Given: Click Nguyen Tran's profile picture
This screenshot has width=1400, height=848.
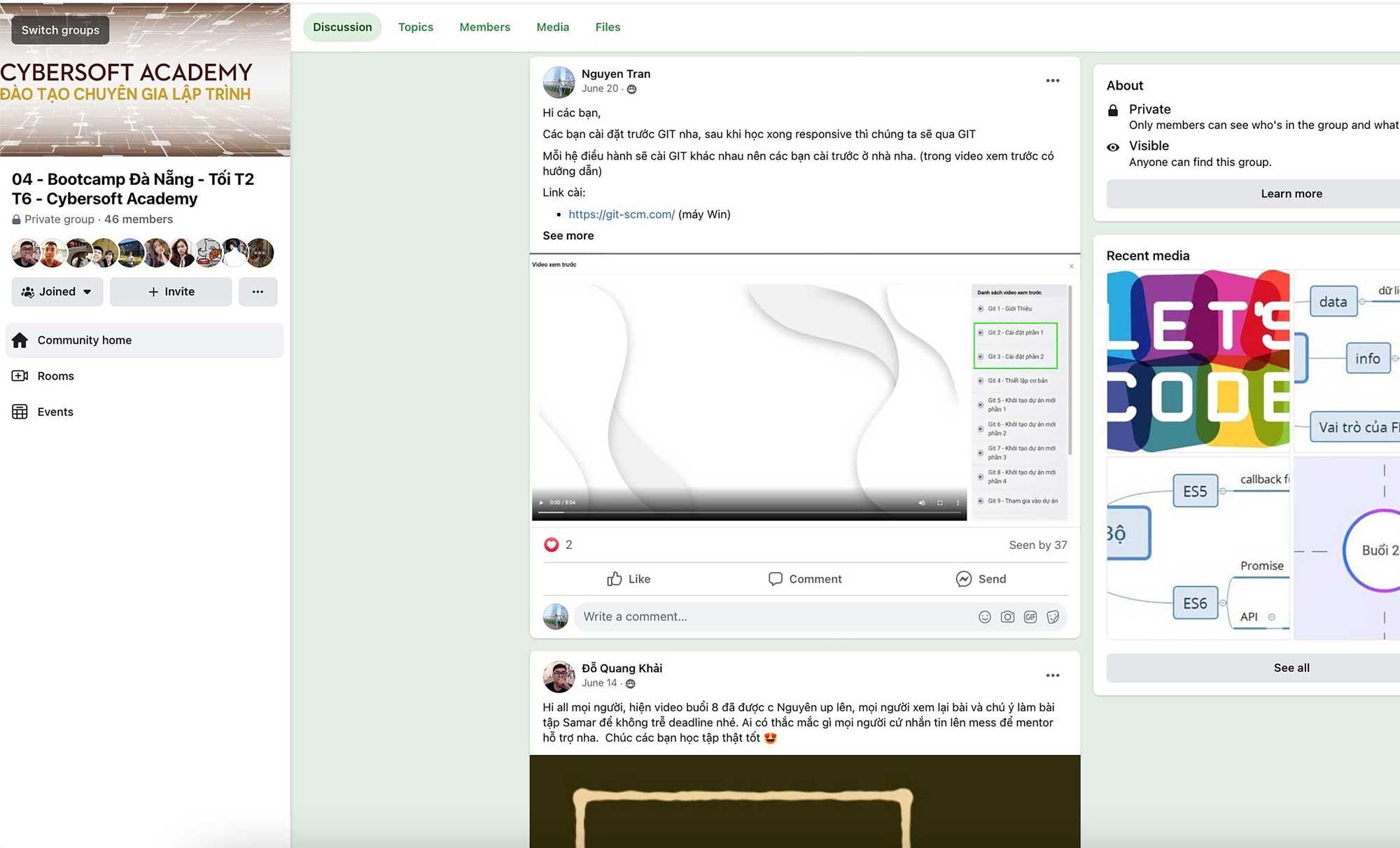Looking at the screenshot, I should tap(559, 82).
